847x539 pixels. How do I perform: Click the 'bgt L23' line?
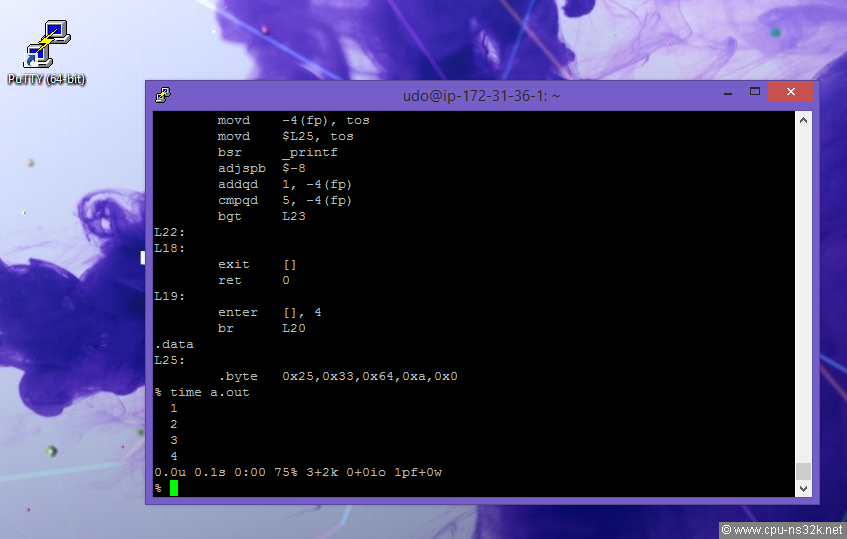coord(261,216)
